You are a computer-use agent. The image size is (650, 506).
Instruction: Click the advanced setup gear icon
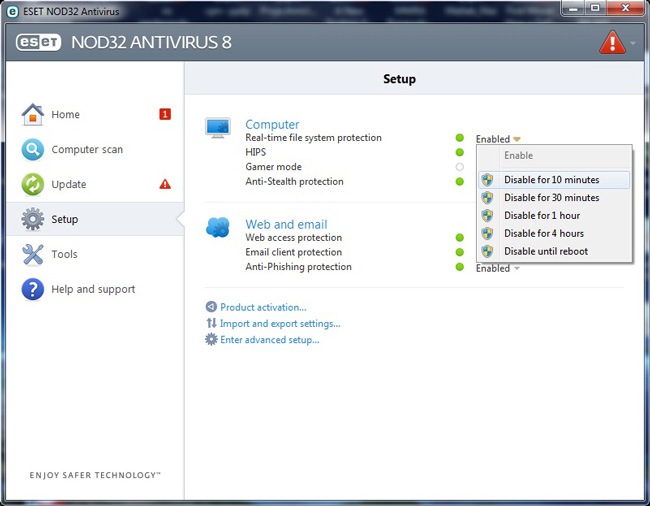(211, 339)
